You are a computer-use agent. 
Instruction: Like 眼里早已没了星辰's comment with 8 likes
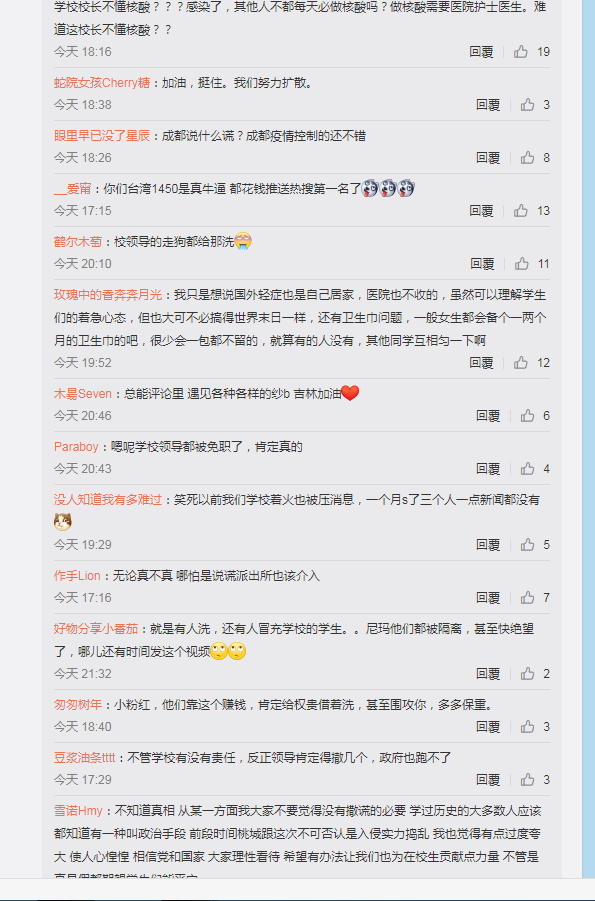click(x=527, y=157)
